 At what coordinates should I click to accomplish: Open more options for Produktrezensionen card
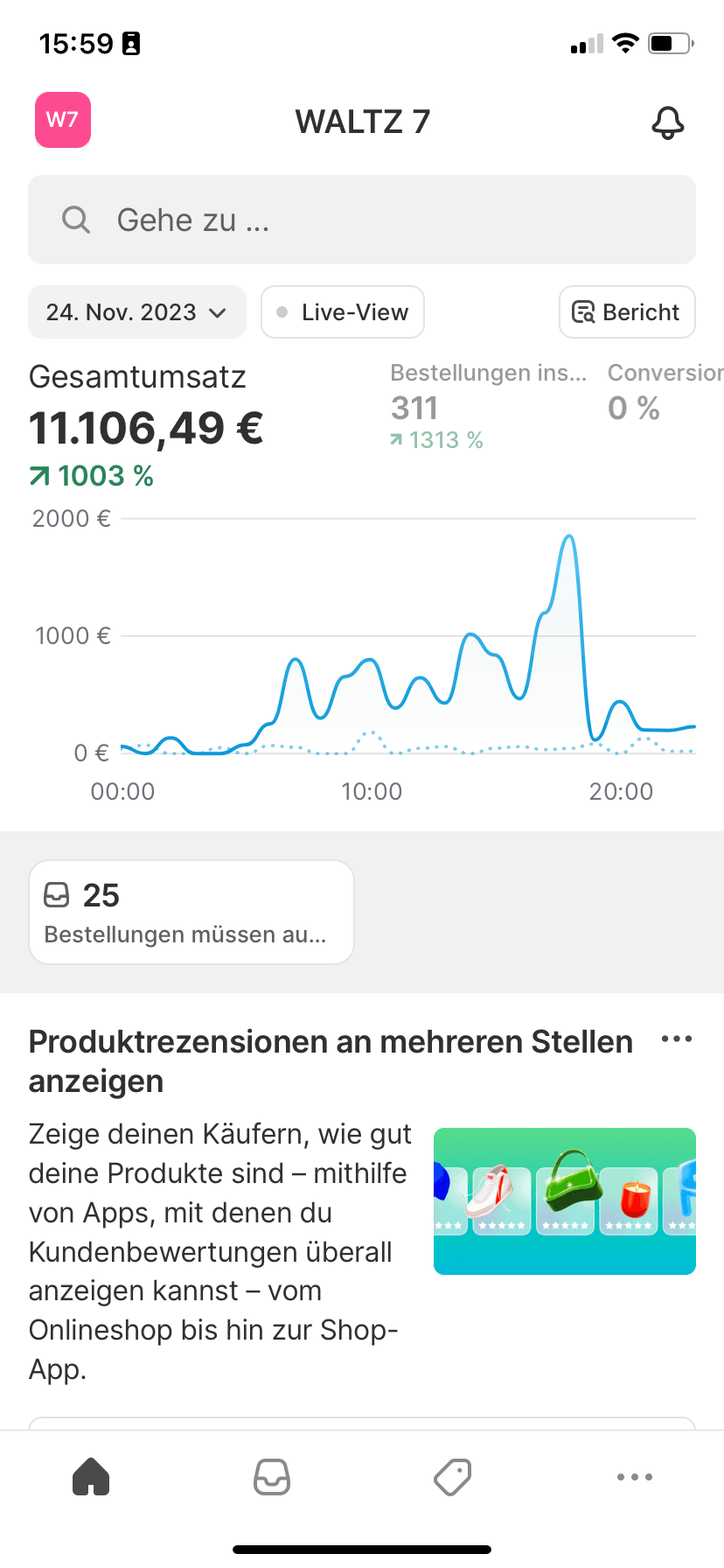point(677,1039)
